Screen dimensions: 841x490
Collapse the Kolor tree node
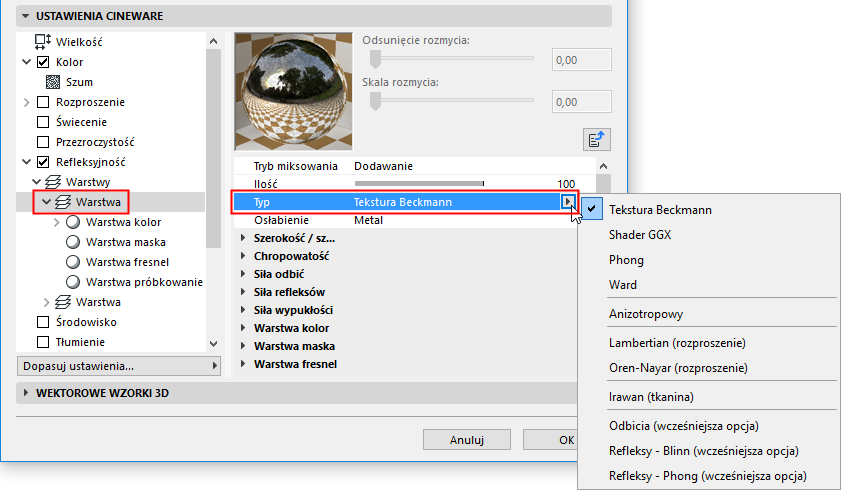pos(26,62)
